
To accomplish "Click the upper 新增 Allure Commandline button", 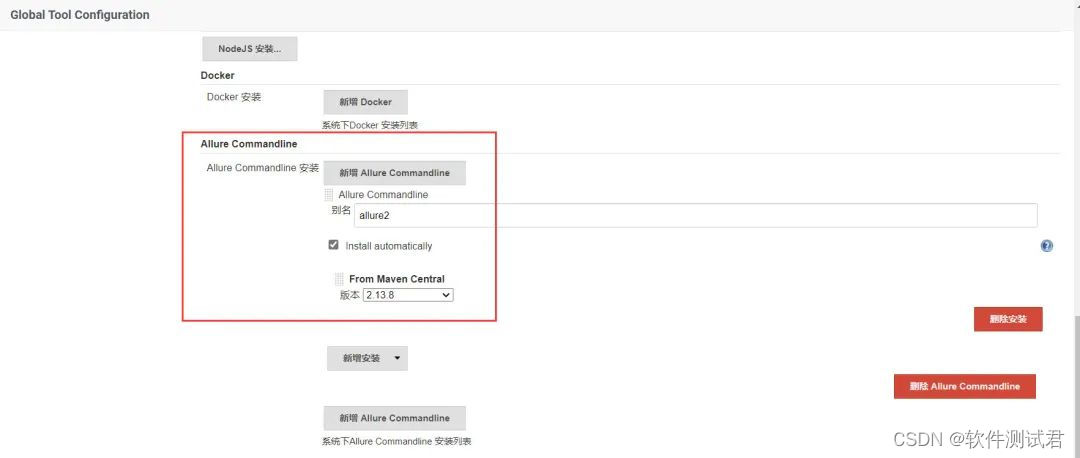I will 395,173.
